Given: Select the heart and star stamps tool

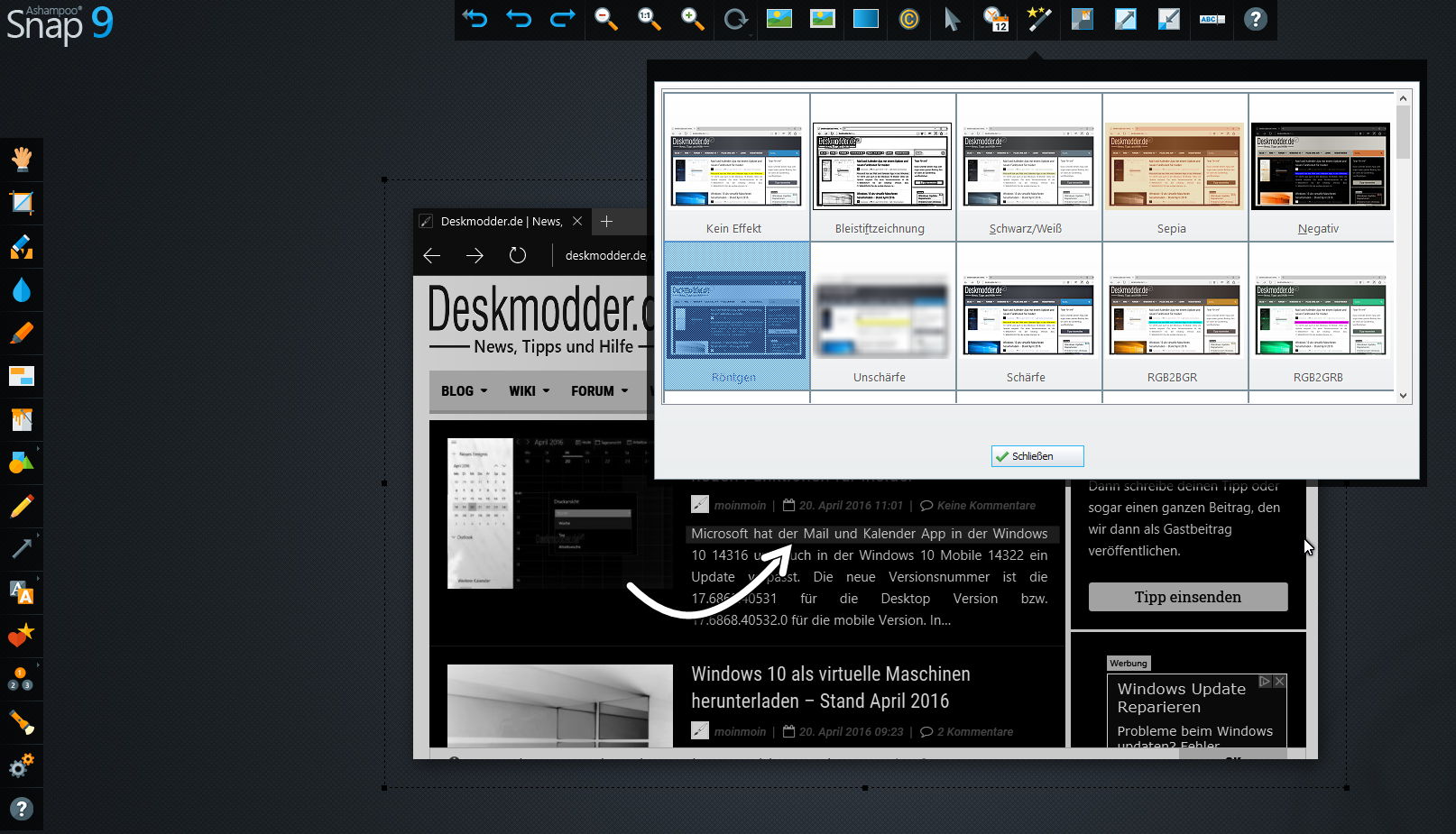Looking at the screenshot, I should (x=22, y=636).
